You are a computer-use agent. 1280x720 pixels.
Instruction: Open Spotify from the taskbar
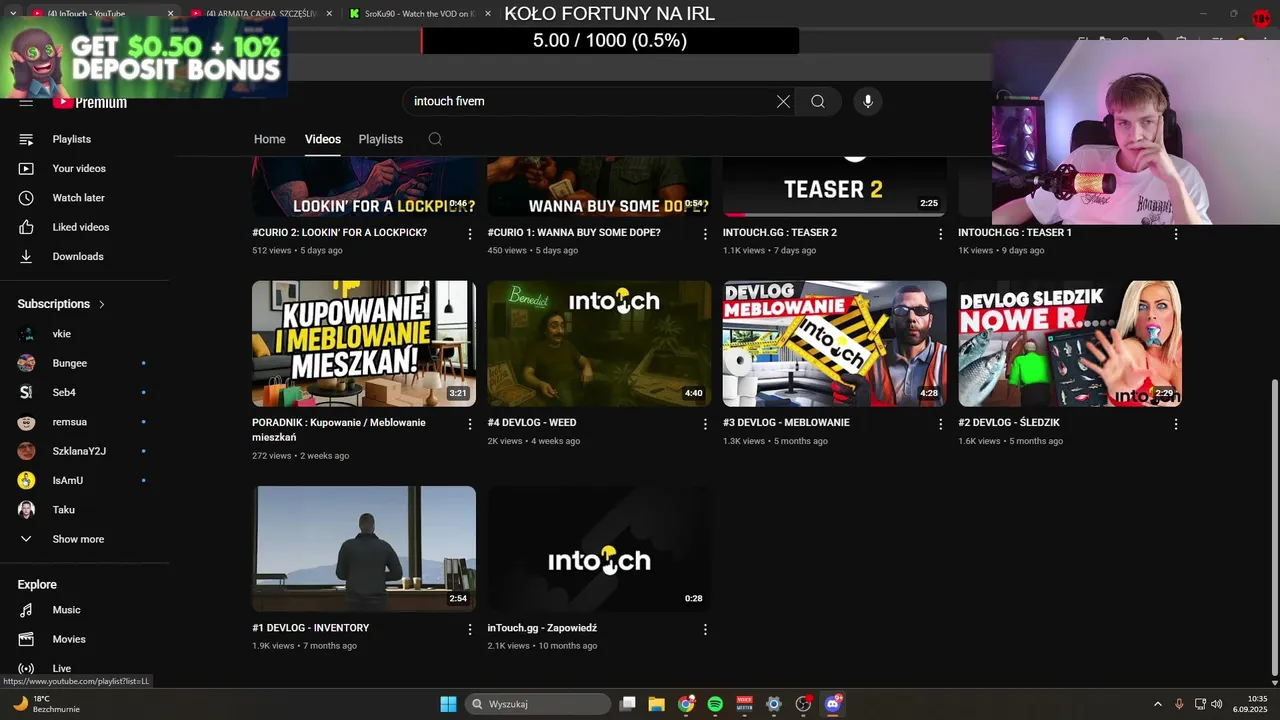point(715,704)
